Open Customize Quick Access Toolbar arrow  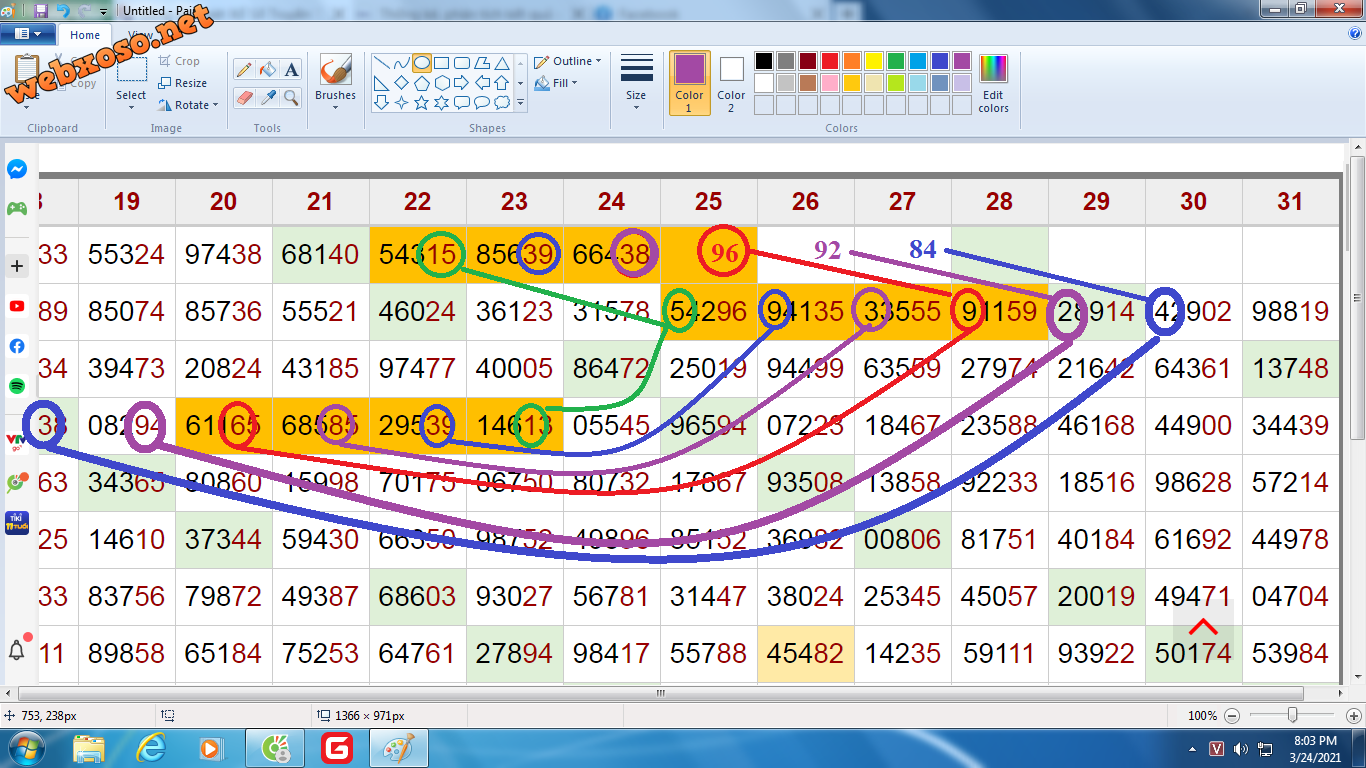[103, 11]
